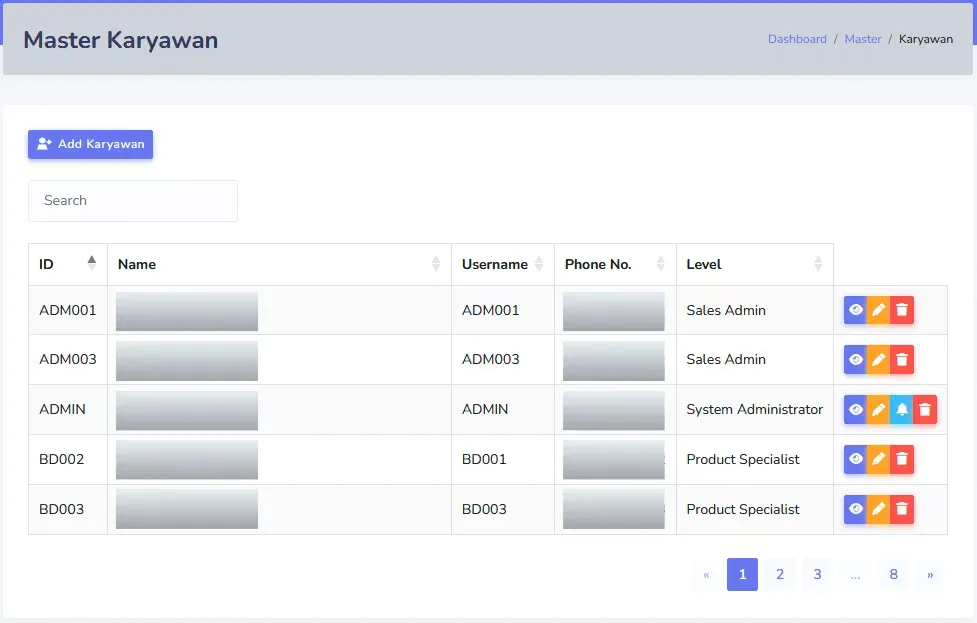Screen dimensions: 977x623
Task: Edit the System Administrator record
Action: point(879,409)
